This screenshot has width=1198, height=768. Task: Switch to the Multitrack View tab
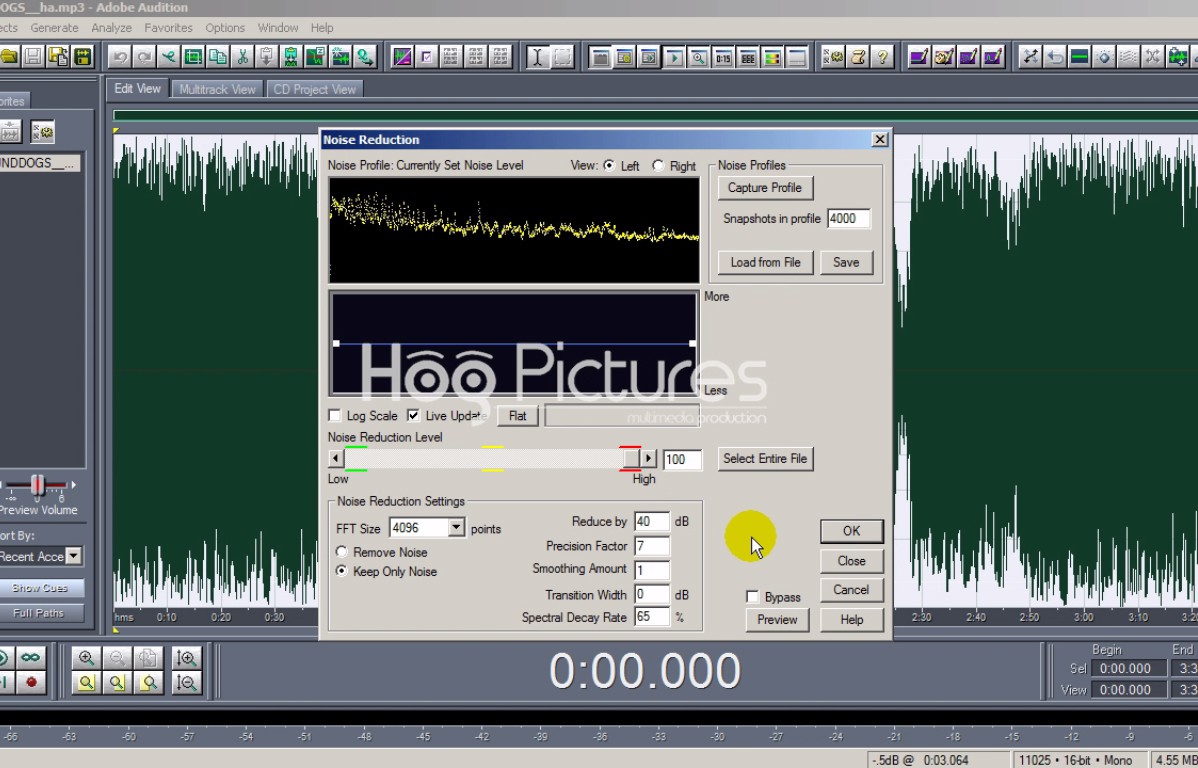[217, 89]
